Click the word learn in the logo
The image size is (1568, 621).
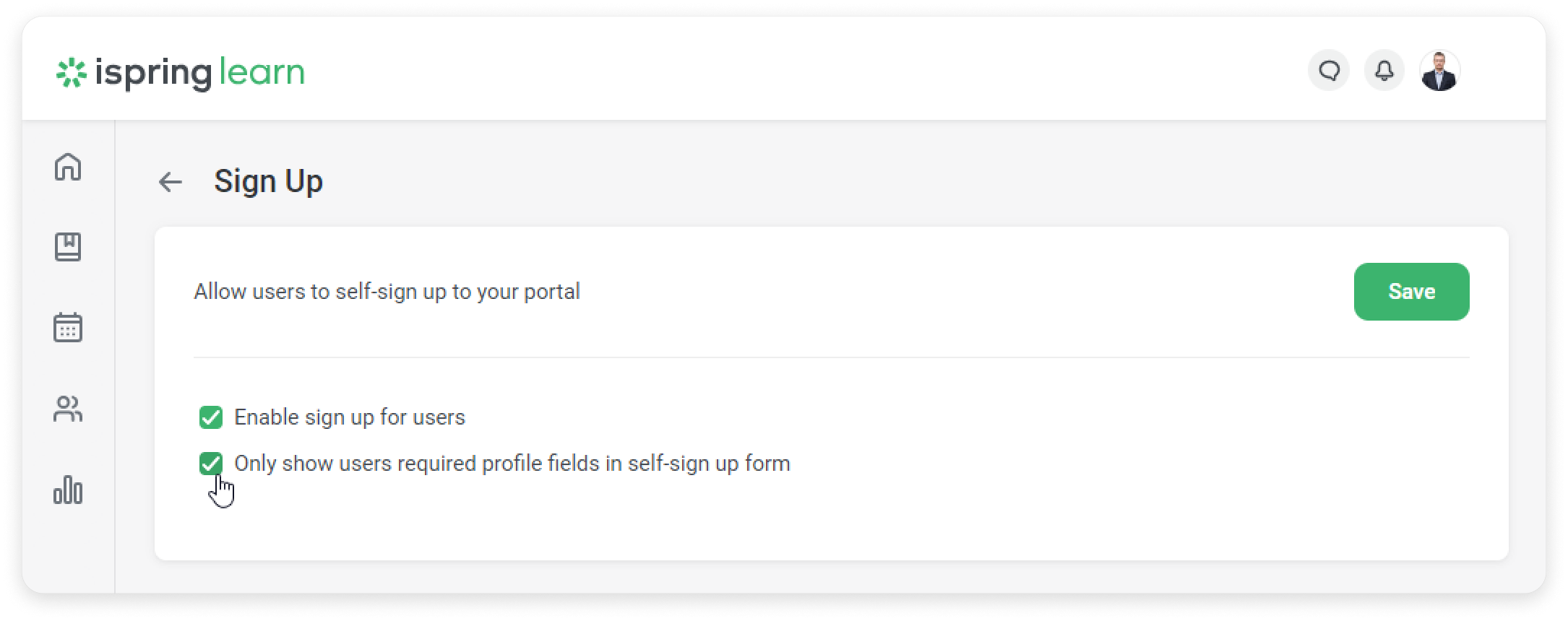[262, 71]
